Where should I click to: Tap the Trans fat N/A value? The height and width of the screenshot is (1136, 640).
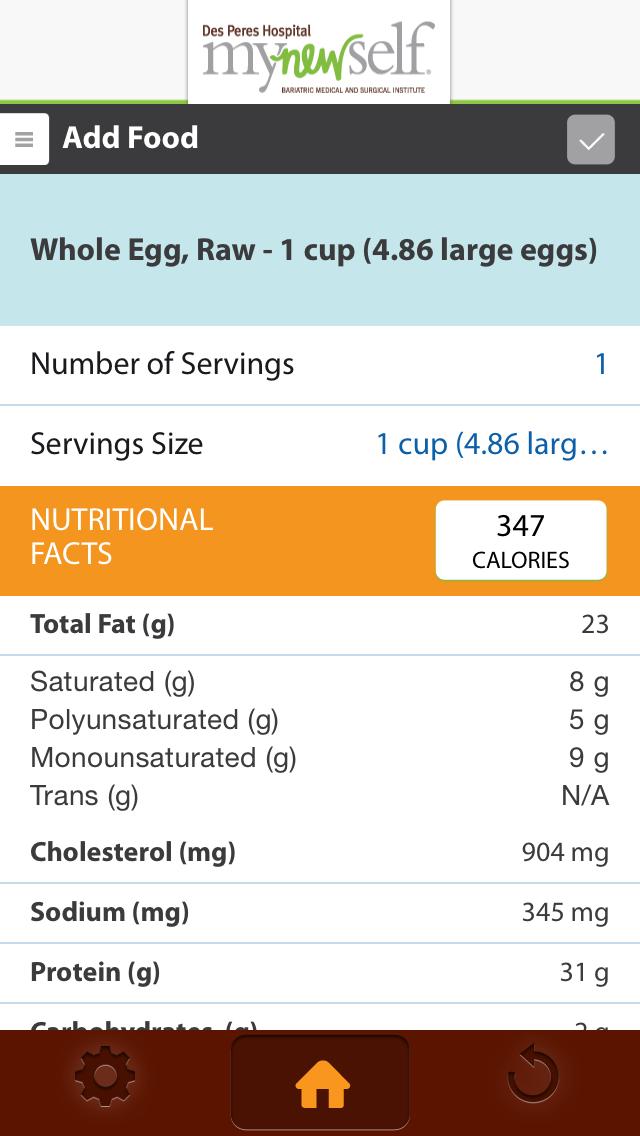(x=585, y=796)
